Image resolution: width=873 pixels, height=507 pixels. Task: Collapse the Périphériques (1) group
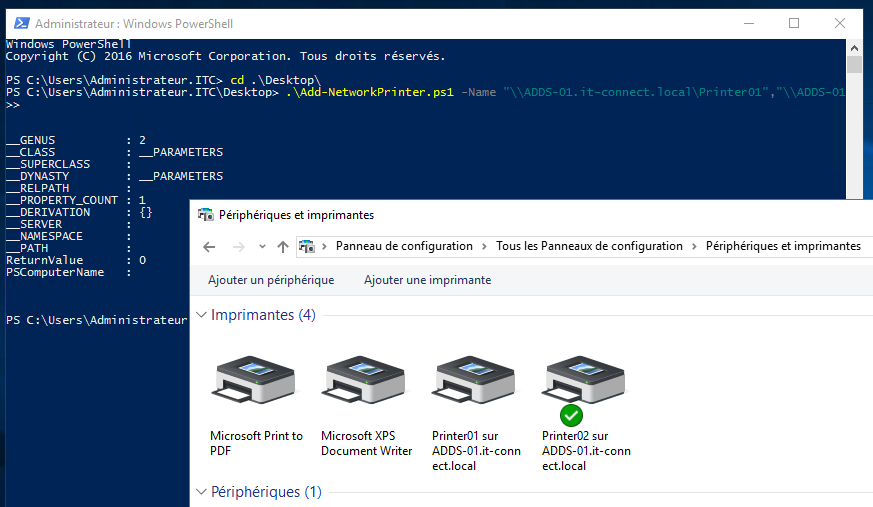[x=202, y=492]
